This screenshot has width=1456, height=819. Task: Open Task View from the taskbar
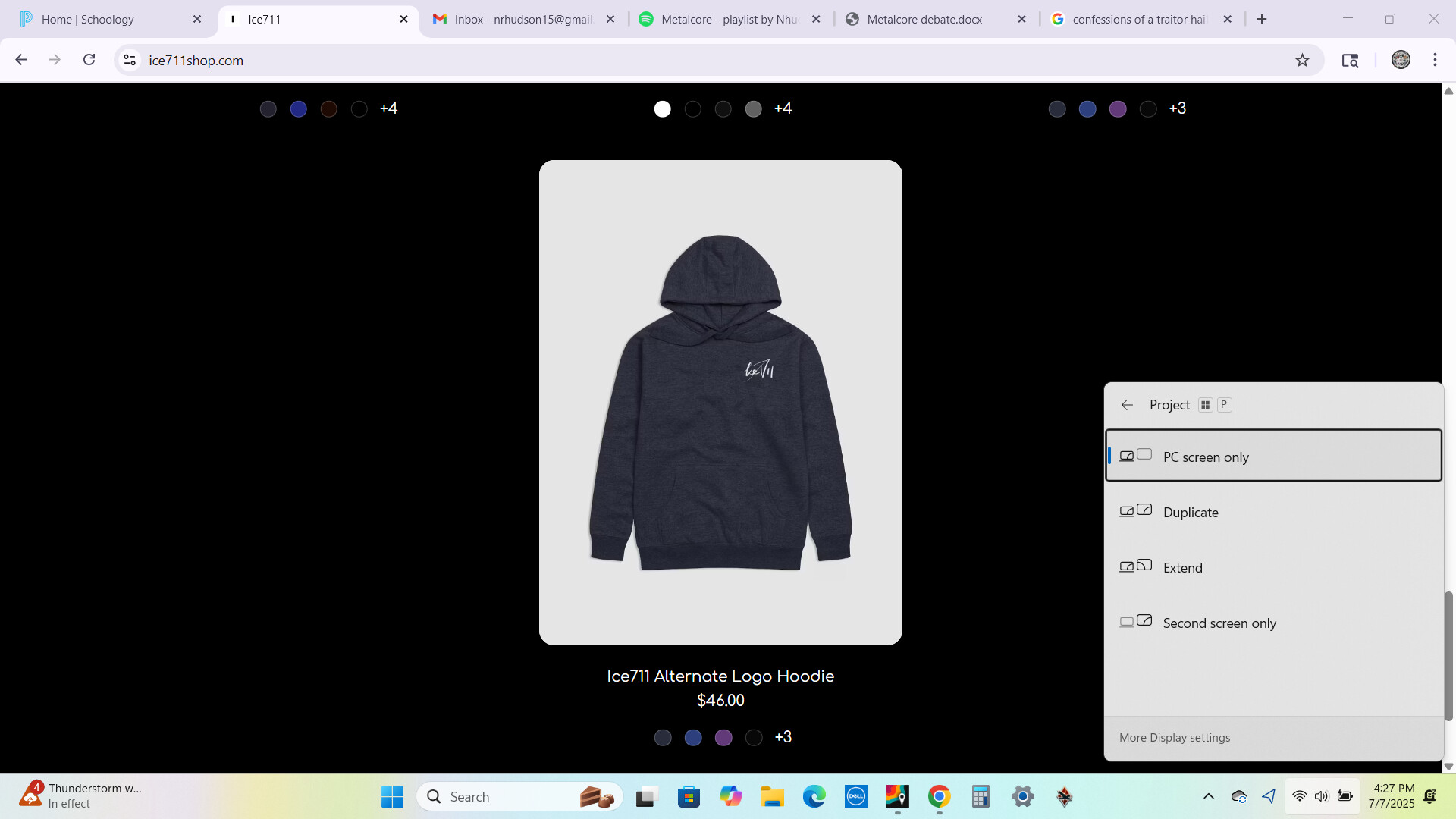(645, 796)
